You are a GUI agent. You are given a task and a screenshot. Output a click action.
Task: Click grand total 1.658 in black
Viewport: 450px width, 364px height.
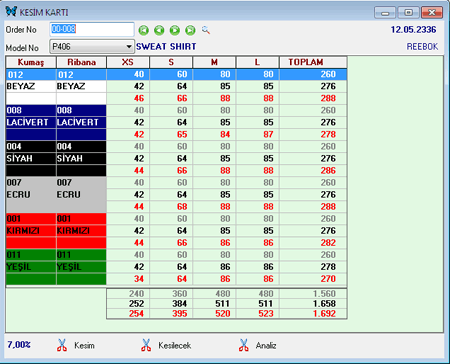coord(324,304)
